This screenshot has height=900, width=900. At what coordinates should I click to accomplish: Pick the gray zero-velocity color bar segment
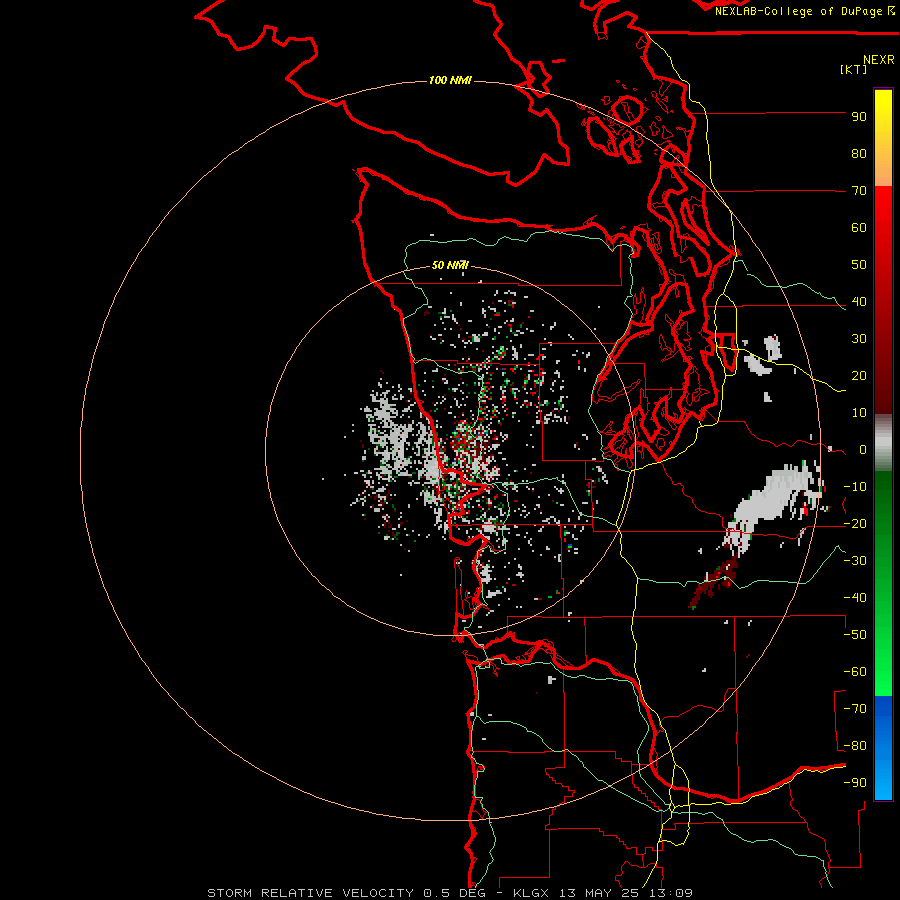(883, 443)
